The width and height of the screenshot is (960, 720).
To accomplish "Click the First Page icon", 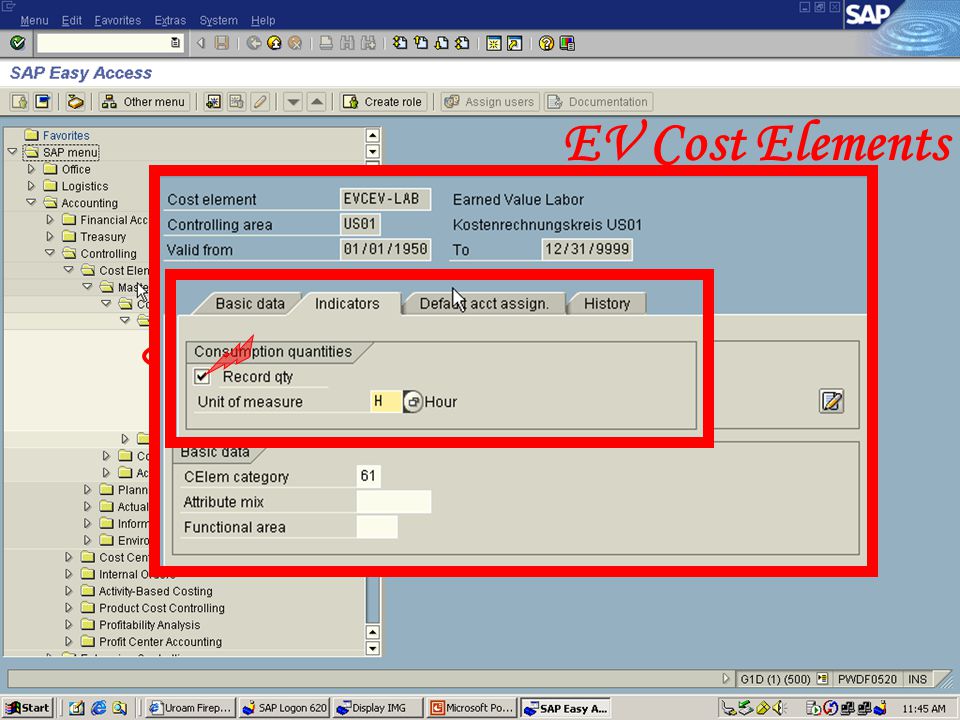I will 400,43.
